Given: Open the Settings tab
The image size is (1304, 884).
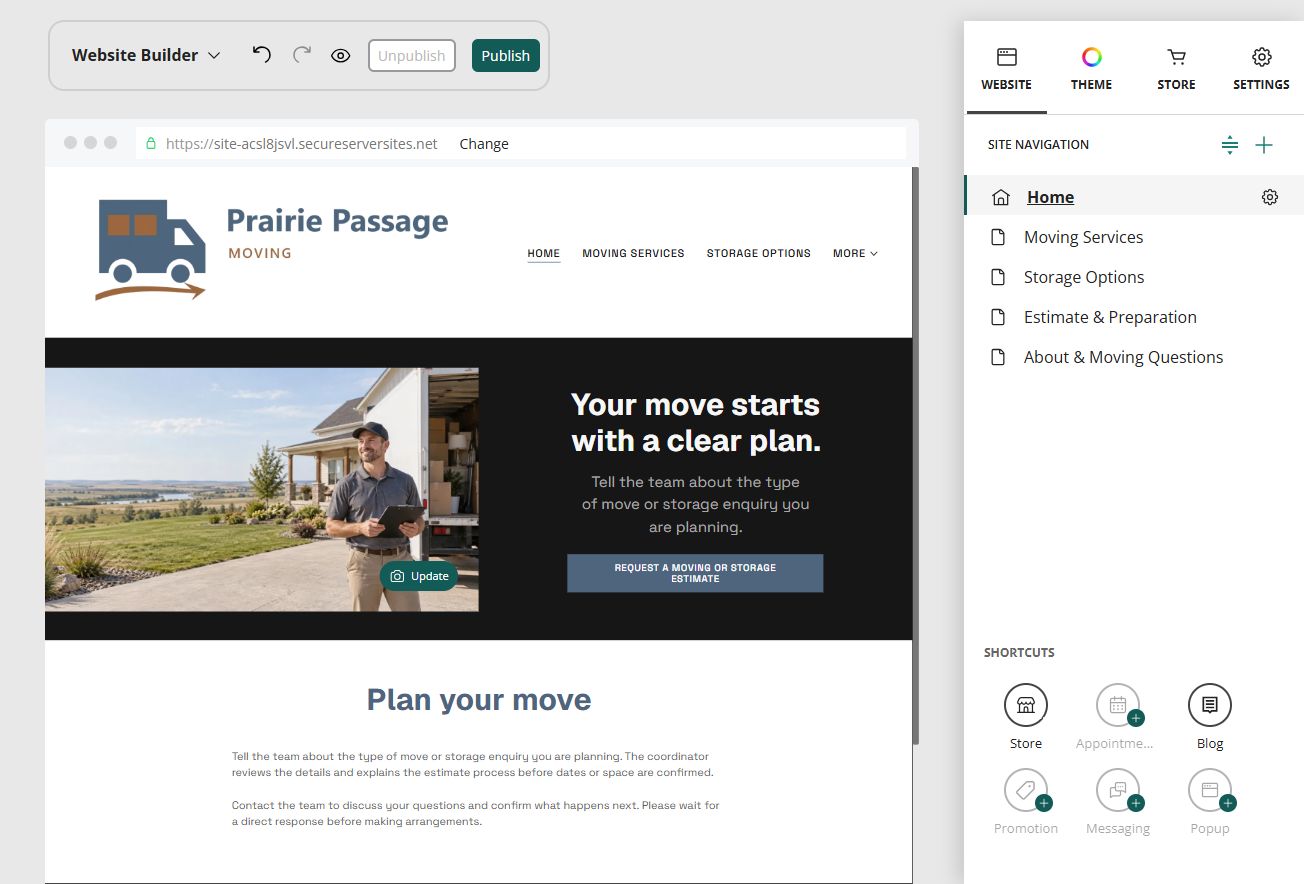Looking at the screenshot, I should tap(1261, 68).
